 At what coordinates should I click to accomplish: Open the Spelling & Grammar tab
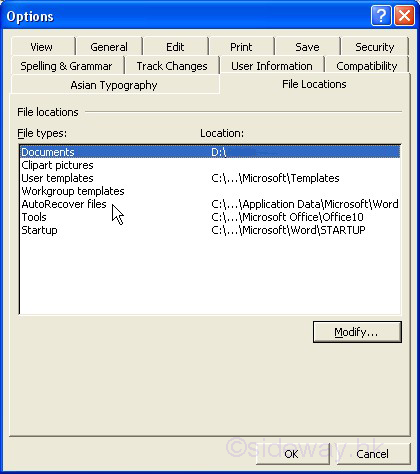[x=67, y=66]
